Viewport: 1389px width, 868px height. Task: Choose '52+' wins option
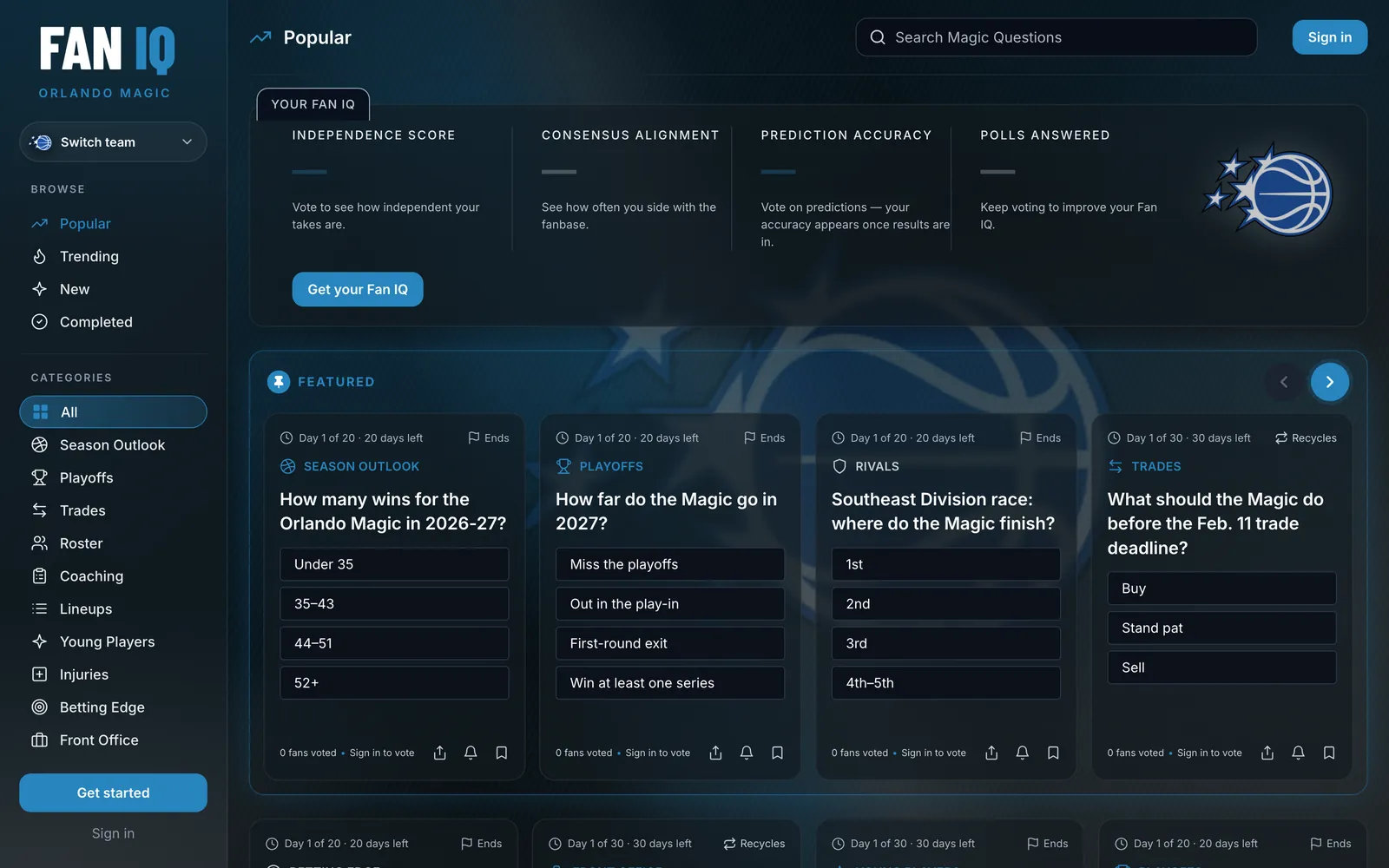pyautogui.click(x=394, y=683)
